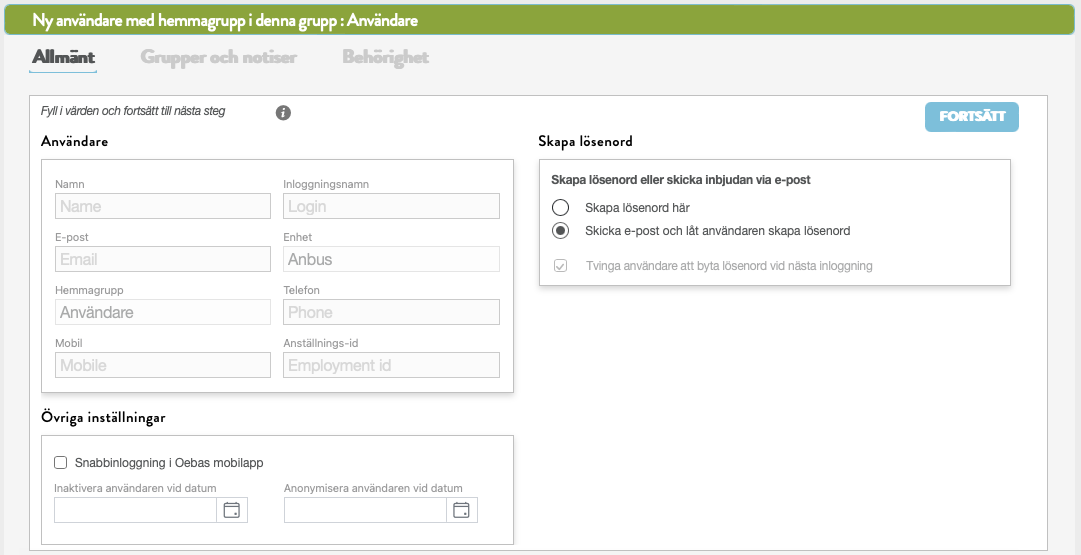This screenshot has height=555, width=1081.
Task: Click the Inaktivera användaren vid datum field
Action: [x=135, y=510]
